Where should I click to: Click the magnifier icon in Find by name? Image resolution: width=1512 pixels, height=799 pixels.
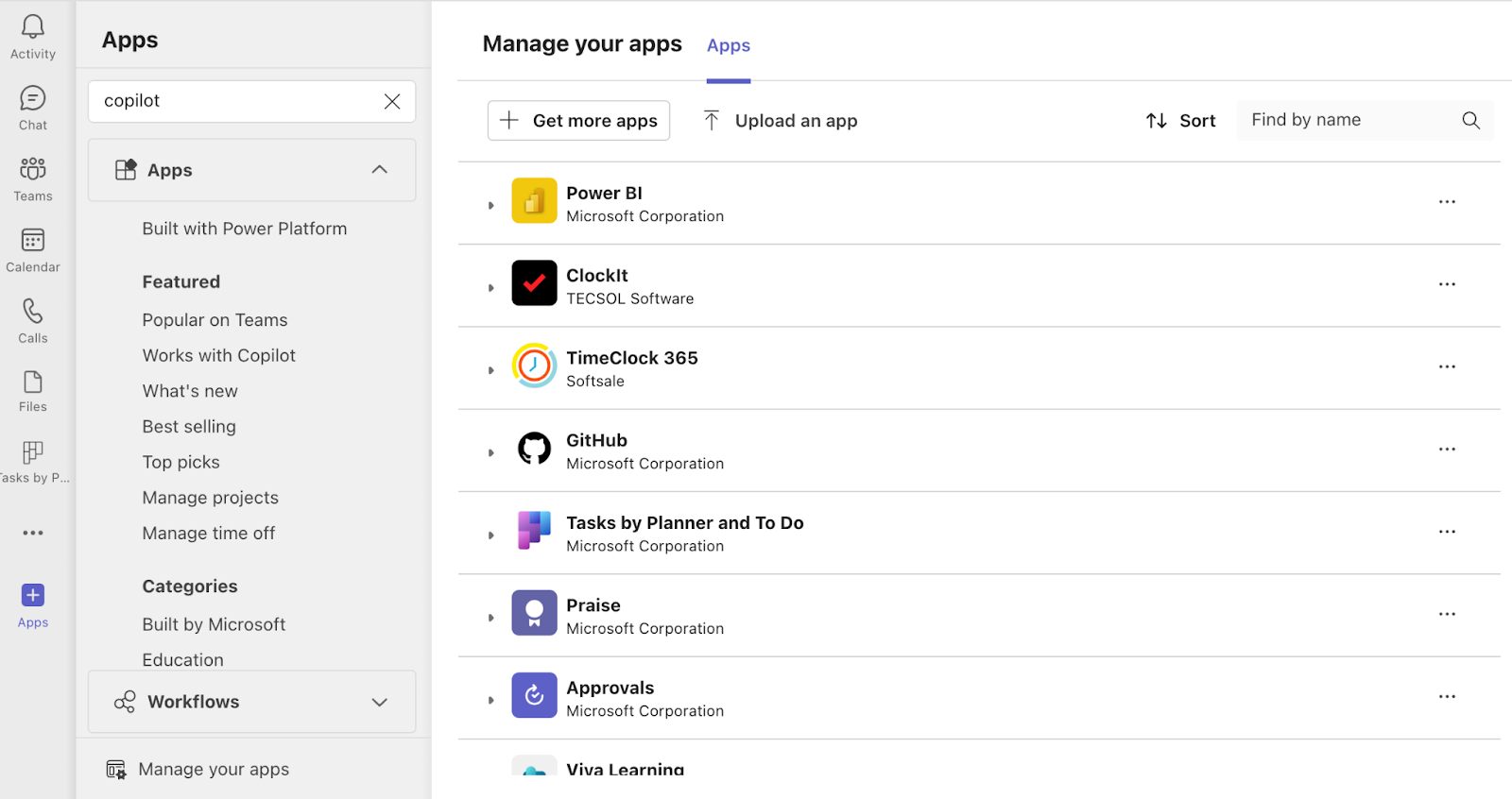(x=1470, y=120)
